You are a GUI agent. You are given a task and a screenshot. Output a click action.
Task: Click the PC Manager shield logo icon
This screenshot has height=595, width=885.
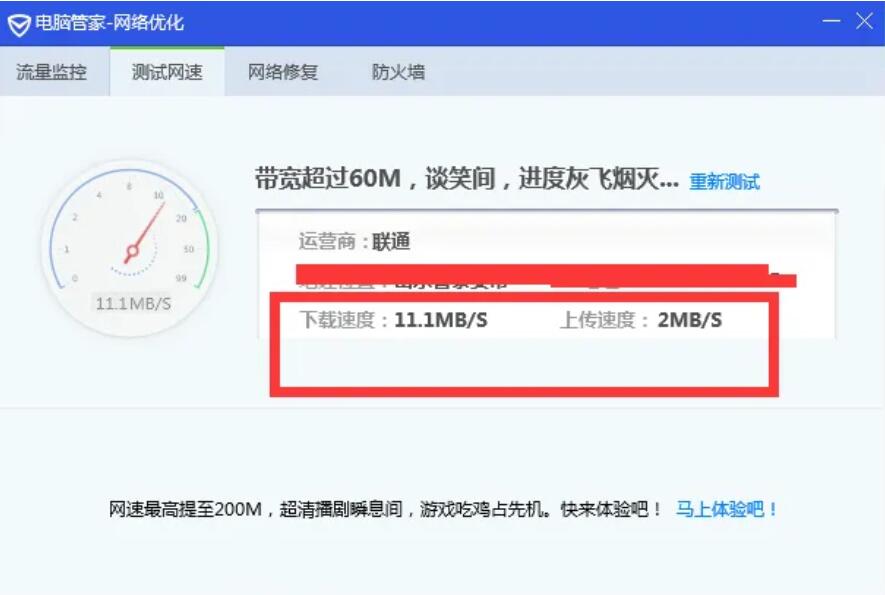19,25
